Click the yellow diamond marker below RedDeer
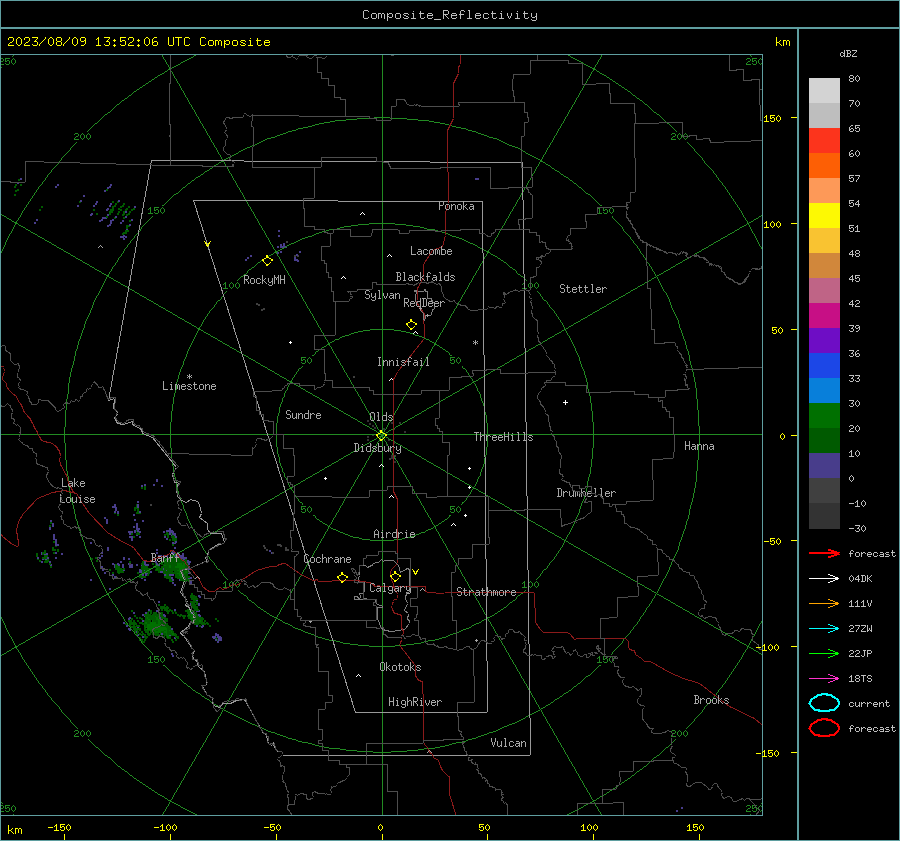The height and width of the screenshot is (841, 900). (x=412, y=325)
